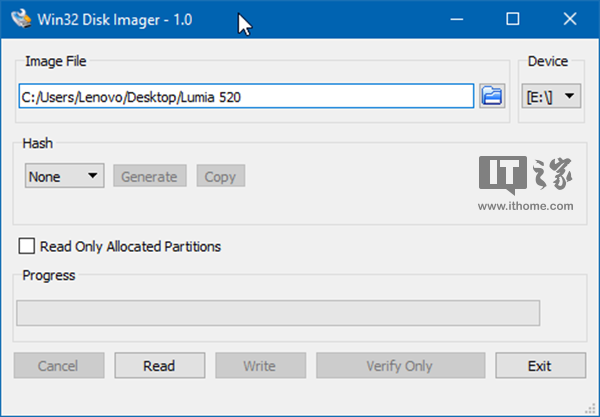This screenshot has width=600, height=417.
Task: Click the Read button
Action: (160, 366)
